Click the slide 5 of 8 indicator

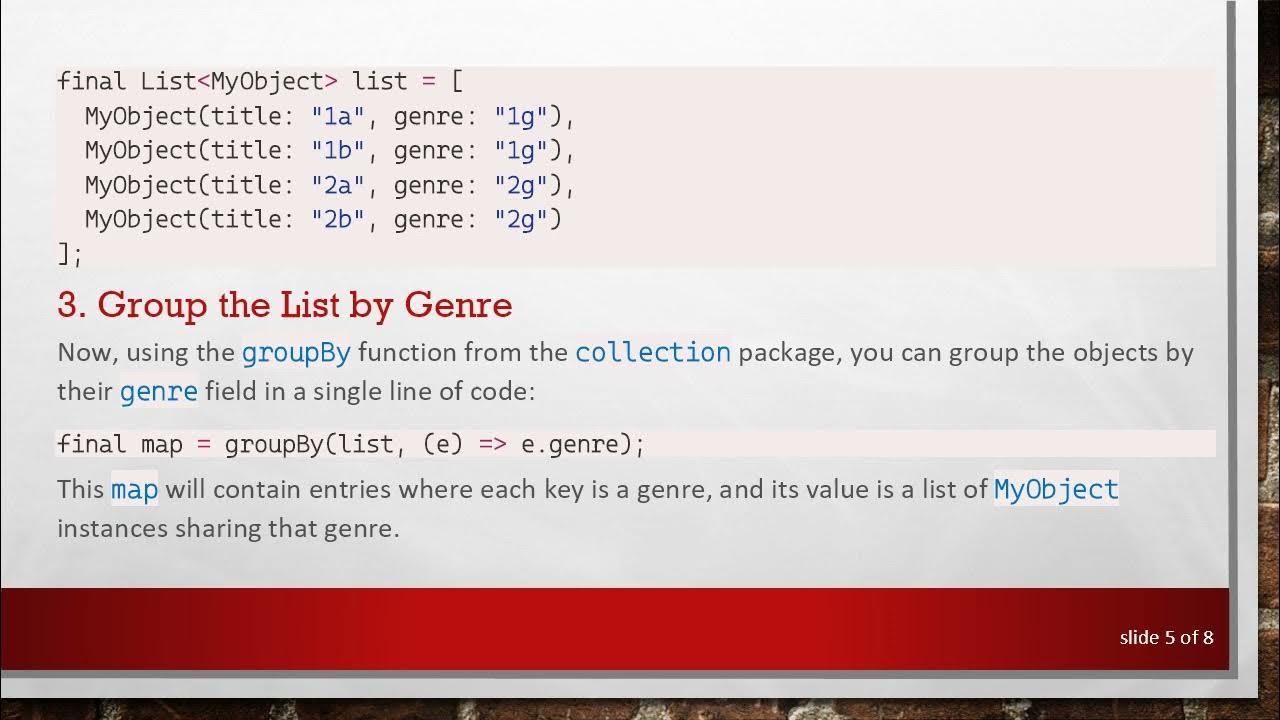(1166, 637)
